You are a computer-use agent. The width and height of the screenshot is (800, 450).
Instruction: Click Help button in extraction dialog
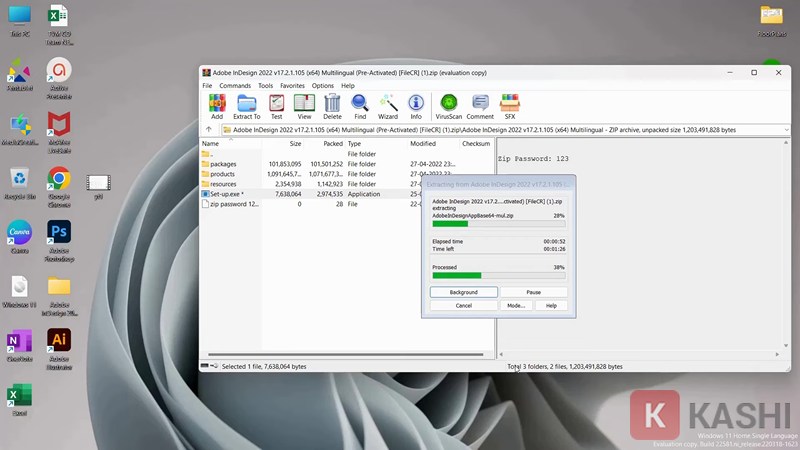(x=552, y=306)
